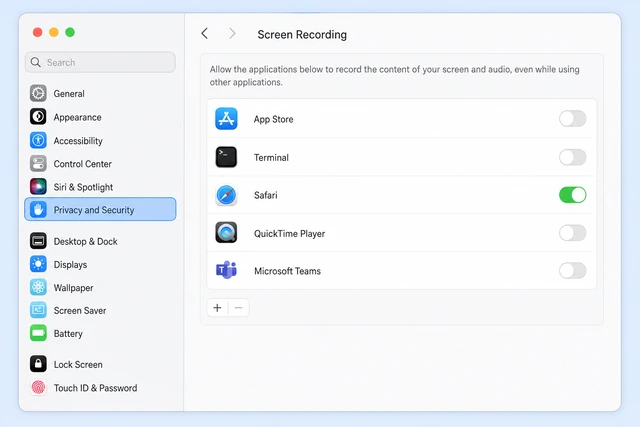Image resolution: width=640 pixels, height=427 pixels.
Task: Open Desktop & Dock label
Action: click(85, 241)
